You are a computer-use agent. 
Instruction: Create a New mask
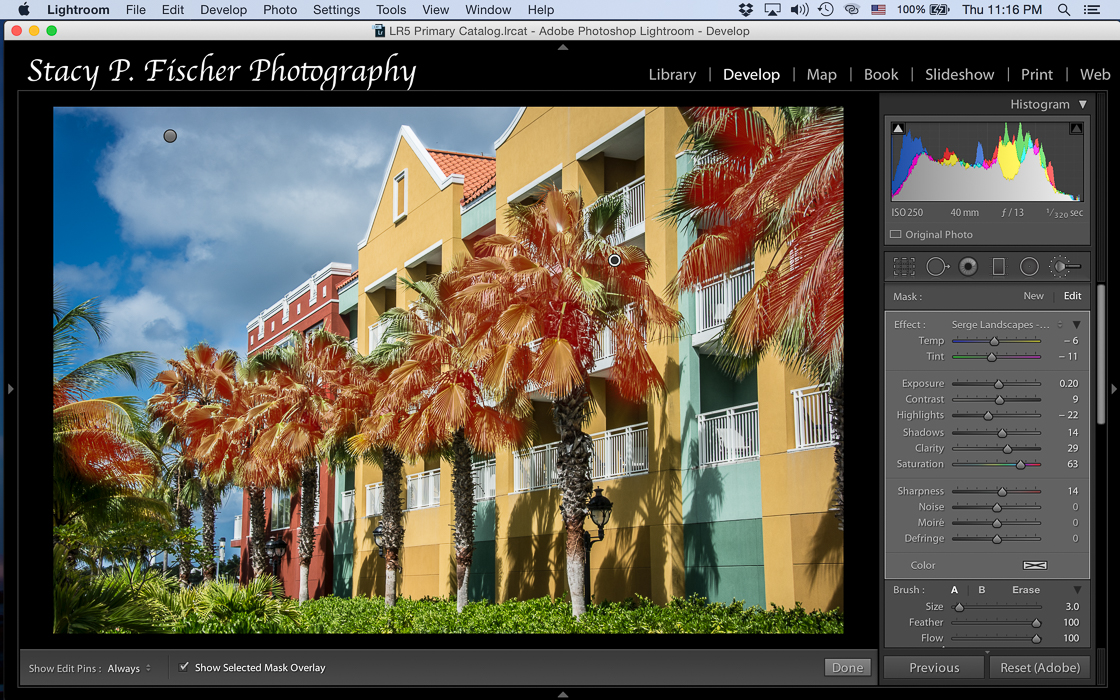(1034, 296)
